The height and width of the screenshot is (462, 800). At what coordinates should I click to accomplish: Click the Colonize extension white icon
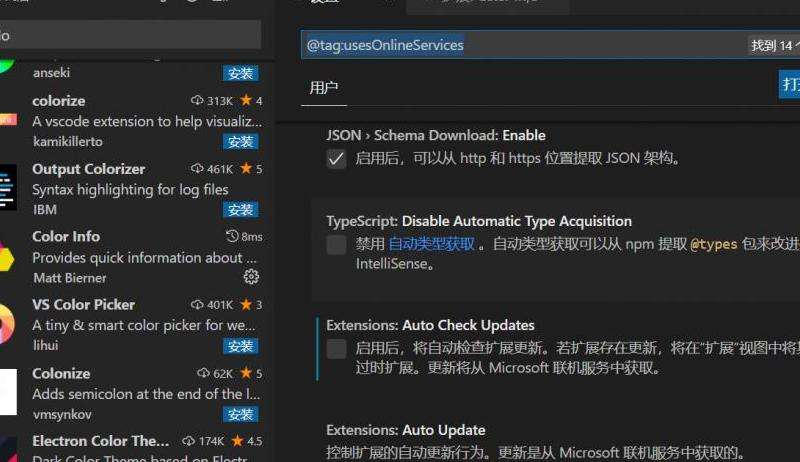click(x=8, y=392)
